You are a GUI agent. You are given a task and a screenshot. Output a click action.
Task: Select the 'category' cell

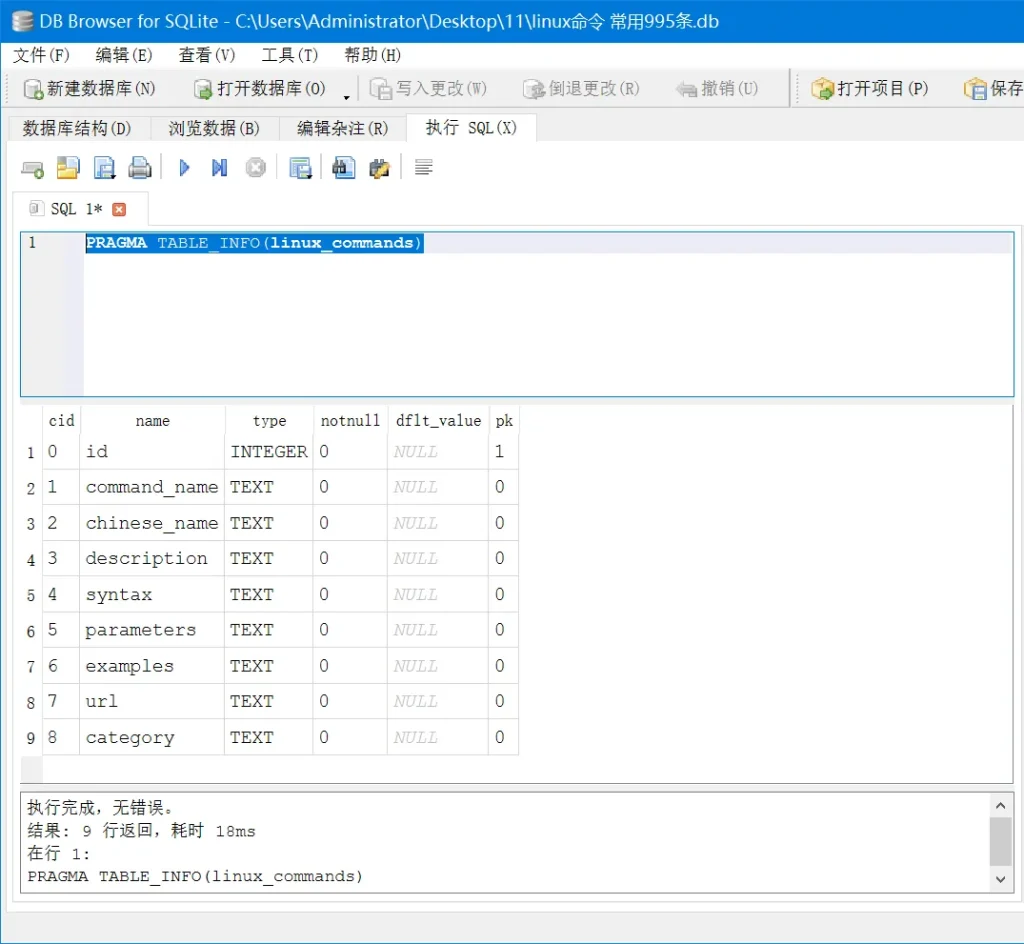click(x=152, y=737)
